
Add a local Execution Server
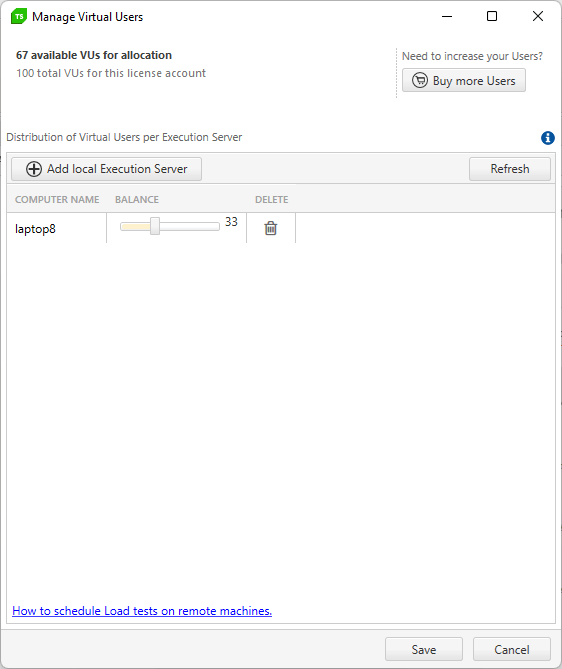(106, 169)
